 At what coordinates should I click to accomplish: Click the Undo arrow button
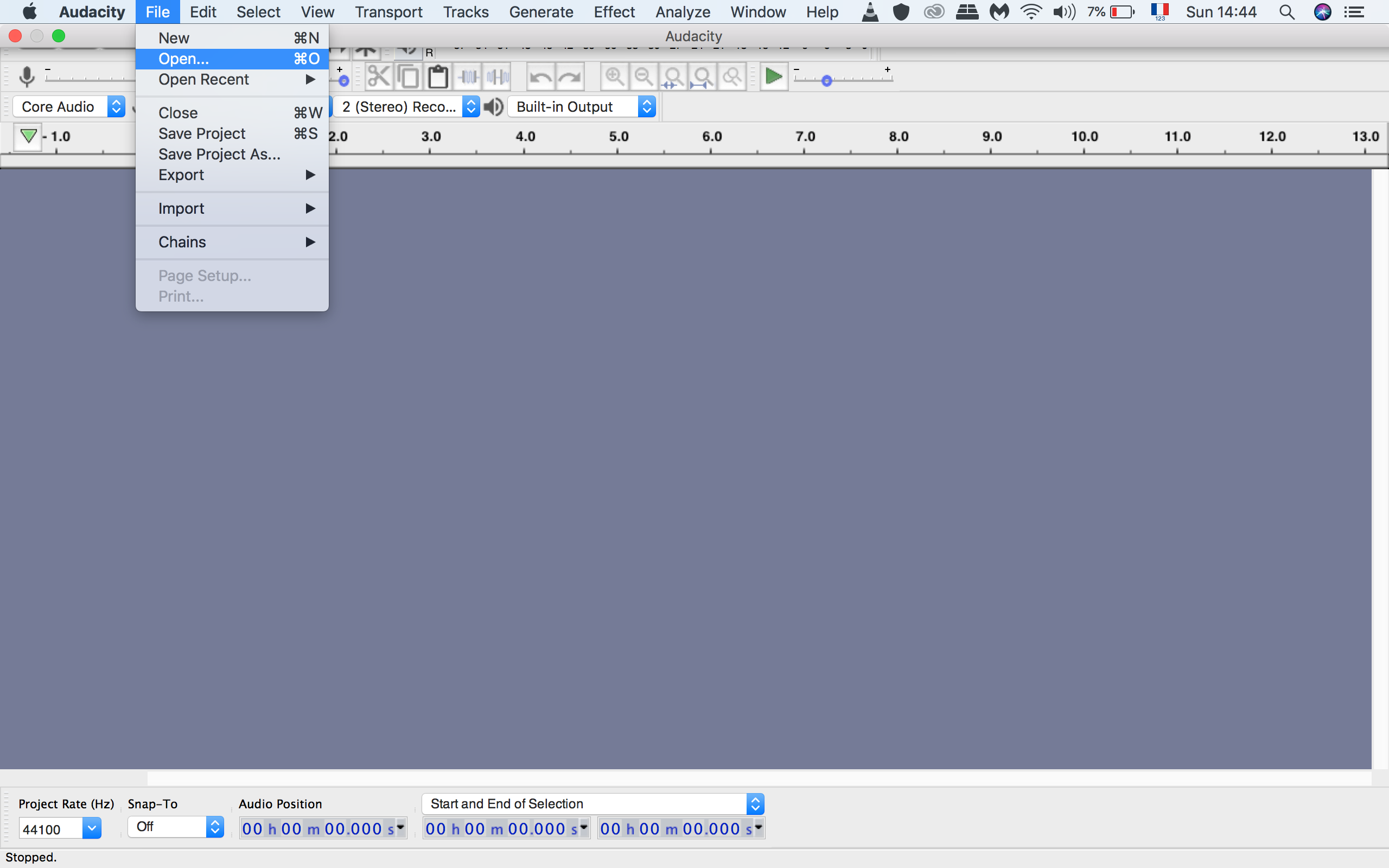[x=540, y=76]
